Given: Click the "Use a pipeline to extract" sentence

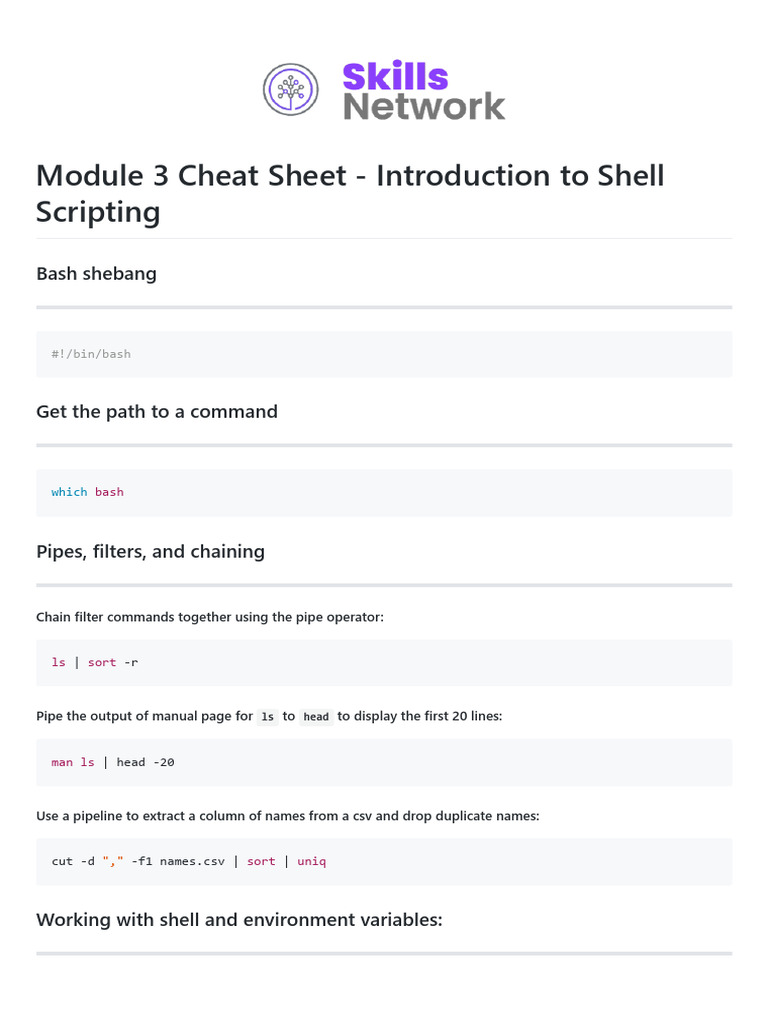Looking at the screenshot, I should click(287, 816).
